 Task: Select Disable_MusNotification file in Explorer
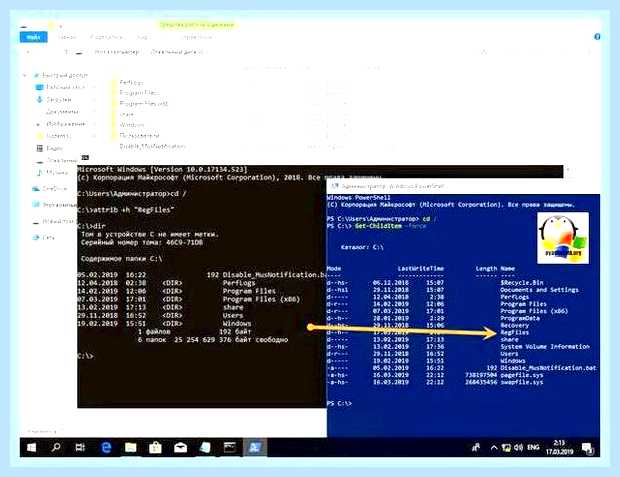152,146
